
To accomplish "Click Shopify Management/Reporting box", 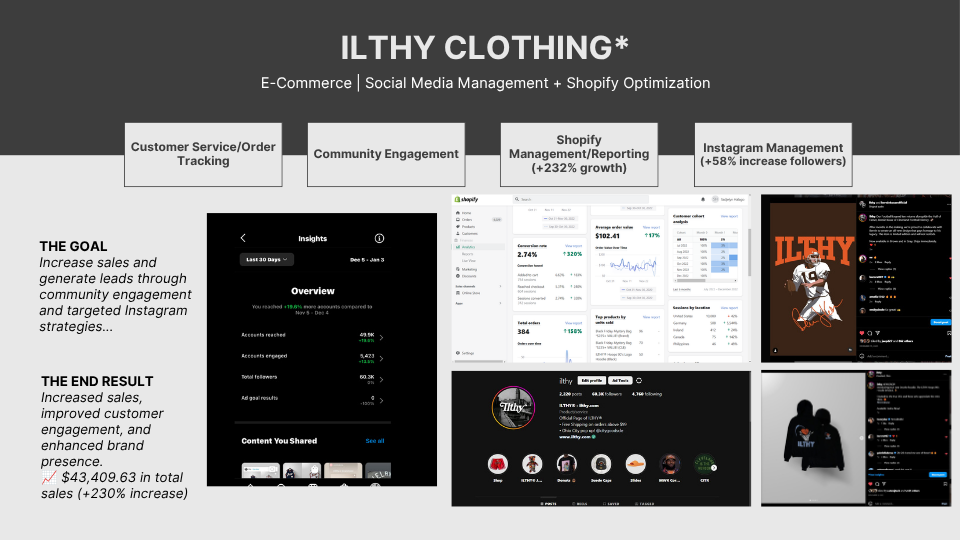I will pyautogui.click(x=579, y=154).
